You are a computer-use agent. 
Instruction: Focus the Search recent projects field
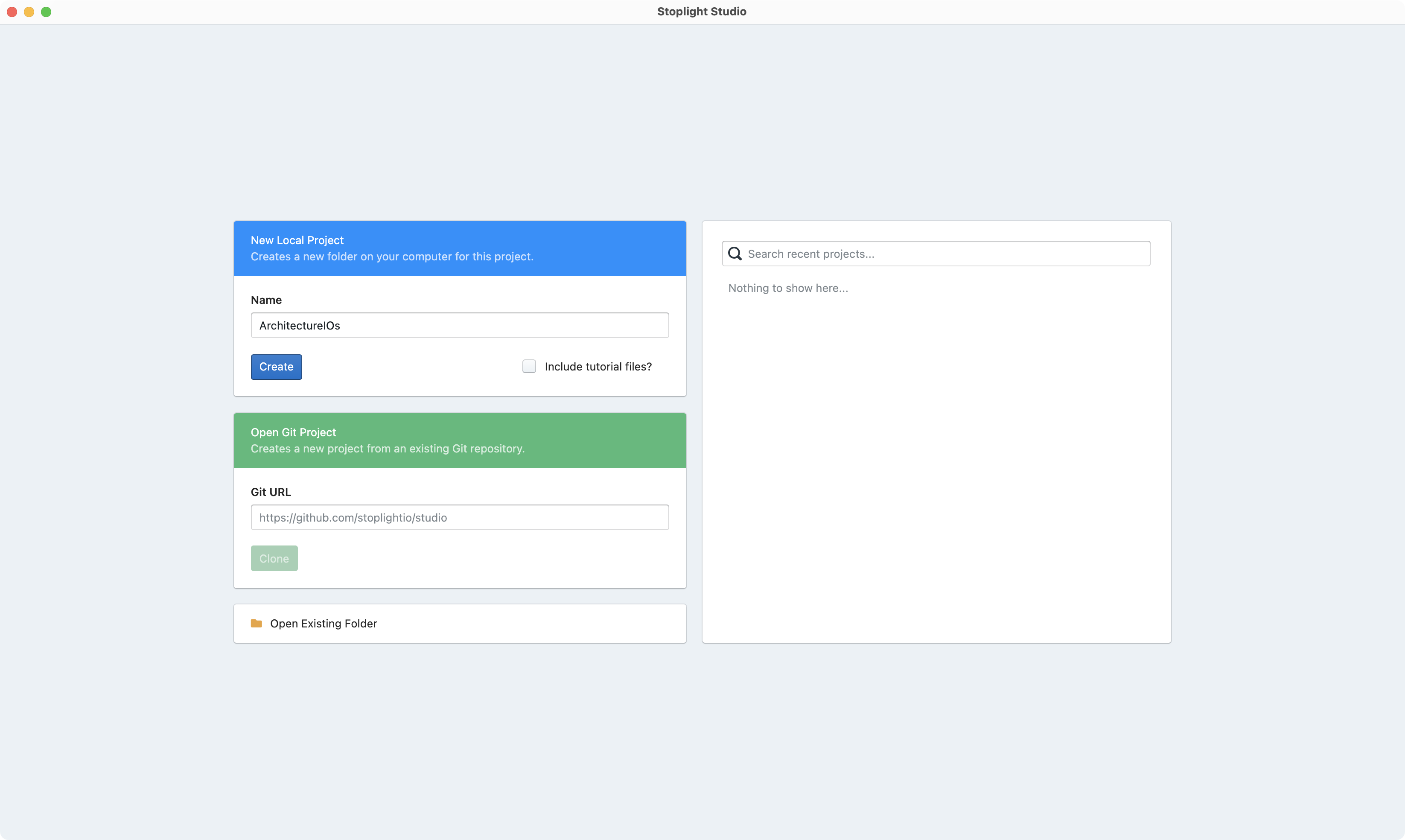(945, 254)
